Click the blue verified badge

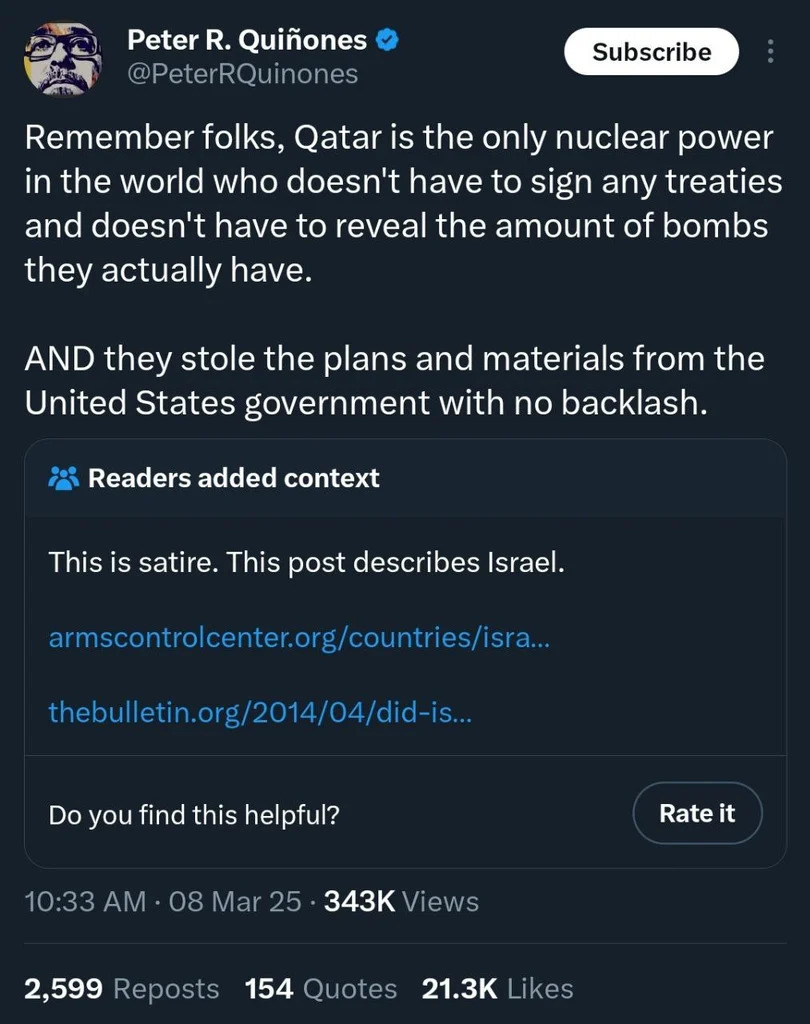tap(388, 41)
